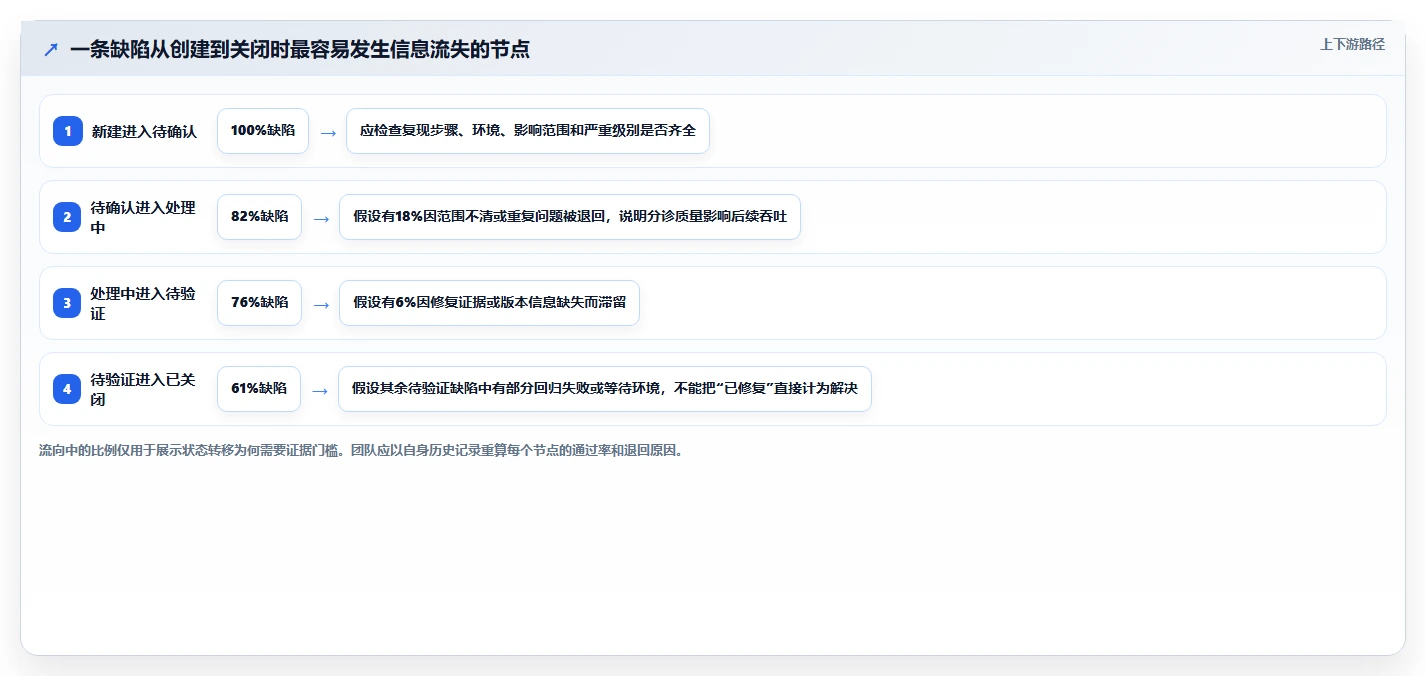Viewport: 1426px width, 676px height.
Task: Select the 待确认进入处理中 step label
Action: tap(144, 217)
